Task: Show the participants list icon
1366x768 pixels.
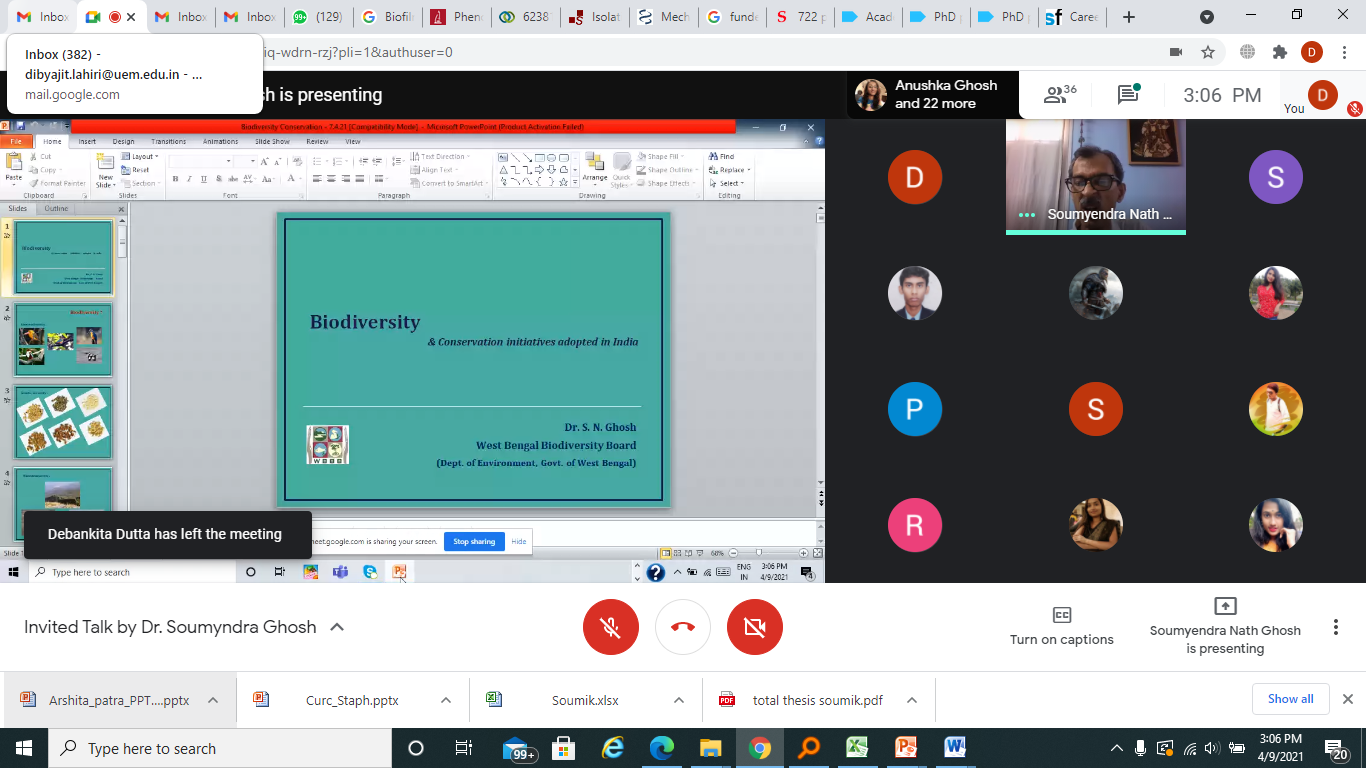Action: point(1058,95)
